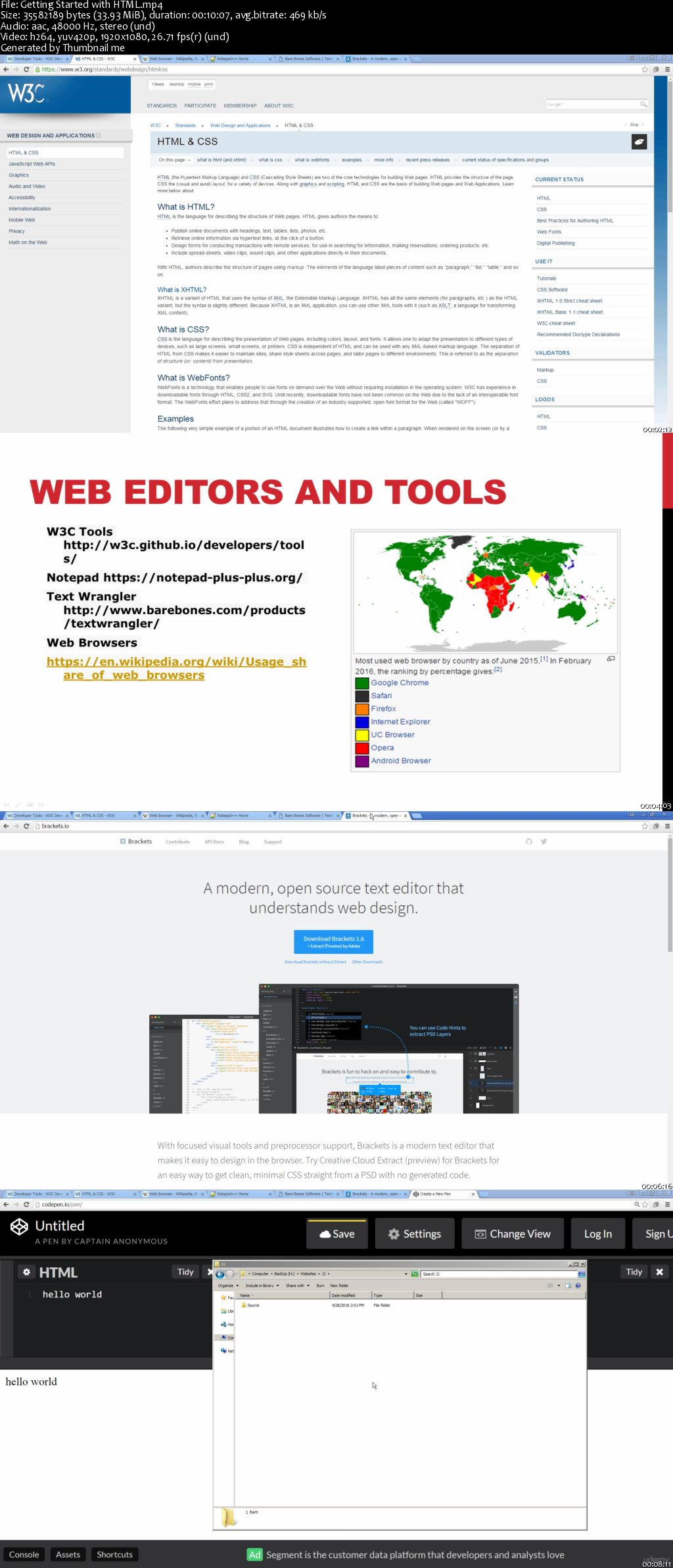Open Include in library dropdown in Explorer
Image resolution: width=673 pixels, height=1568 pixels.
(x=262, y=1286)
